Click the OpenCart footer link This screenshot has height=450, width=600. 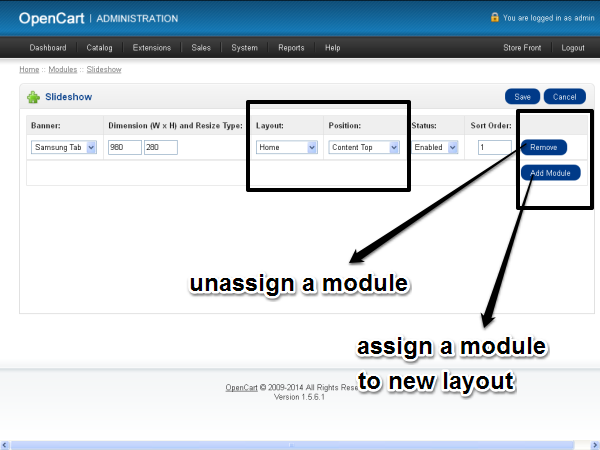(241, 387)
